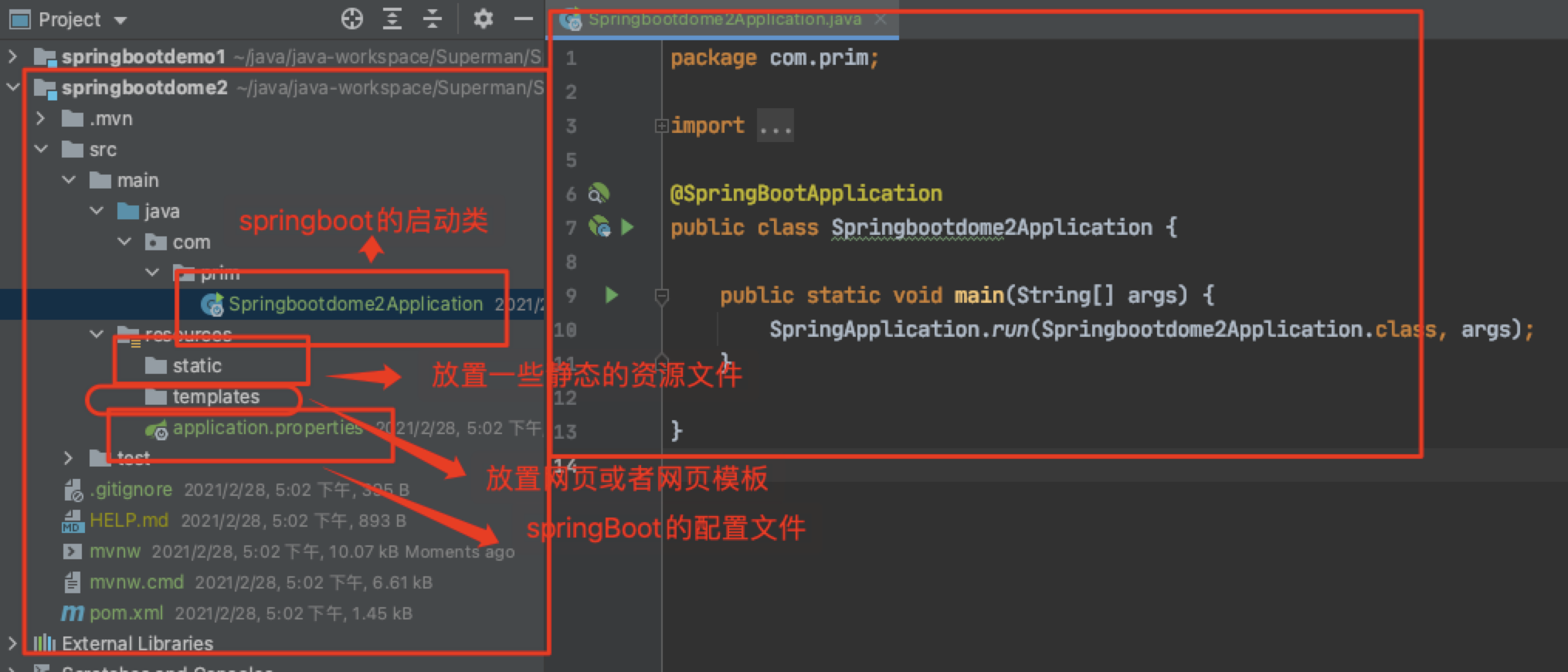Collapse the main method fold marker
This screenshot has width=1568, height=672.
point(661,295)
